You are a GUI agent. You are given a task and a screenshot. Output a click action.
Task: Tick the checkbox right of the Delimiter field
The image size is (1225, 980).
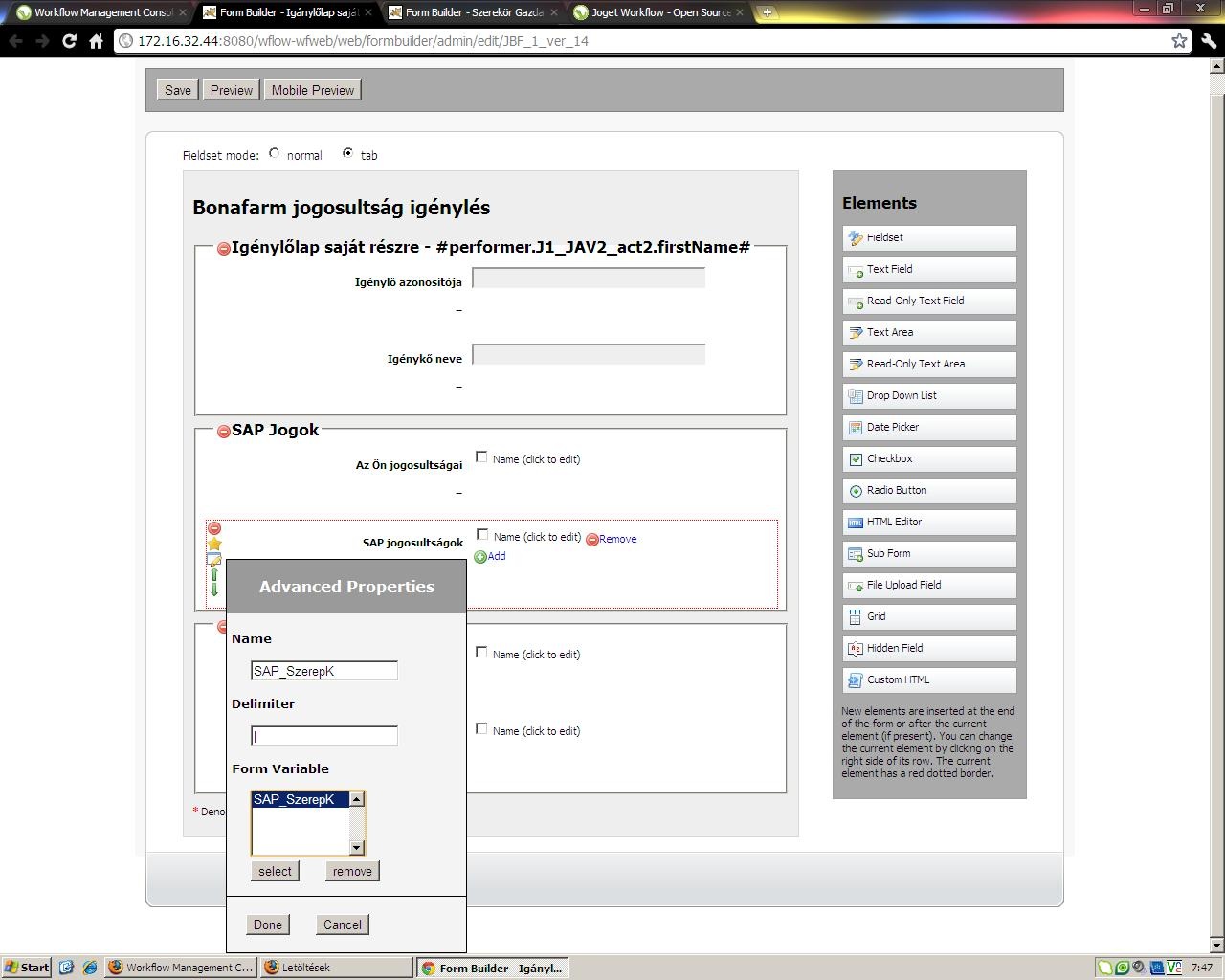[481, 729]
